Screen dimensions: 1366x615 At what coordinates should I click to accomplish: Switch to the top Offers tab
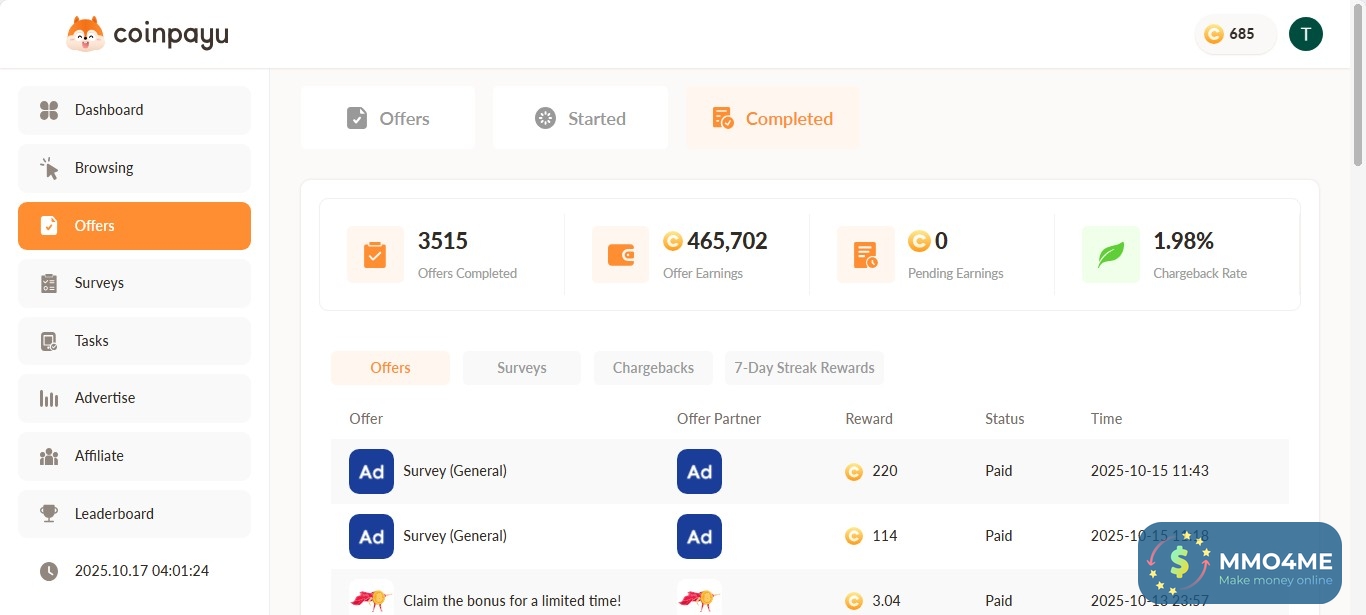tap(388, 118)
